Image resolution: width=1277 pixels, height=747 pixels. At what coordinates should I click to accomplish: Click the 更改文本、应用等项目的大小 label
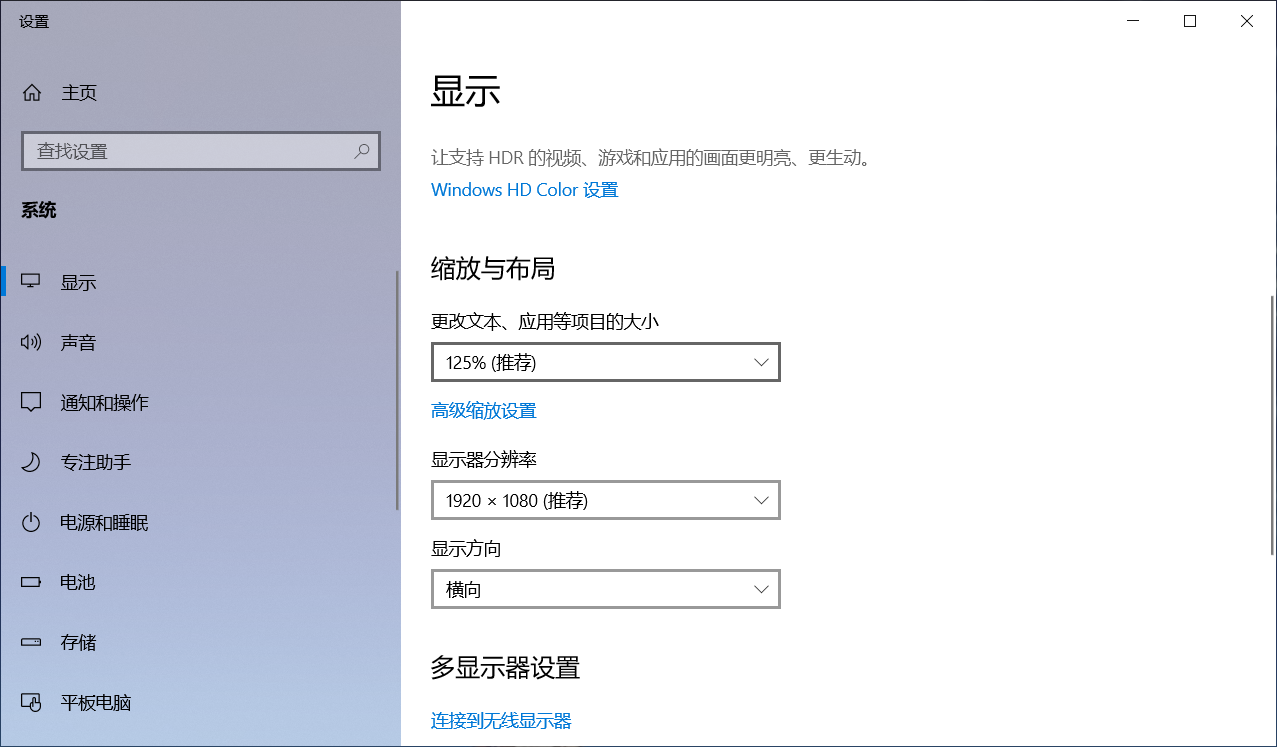(545, 322)
